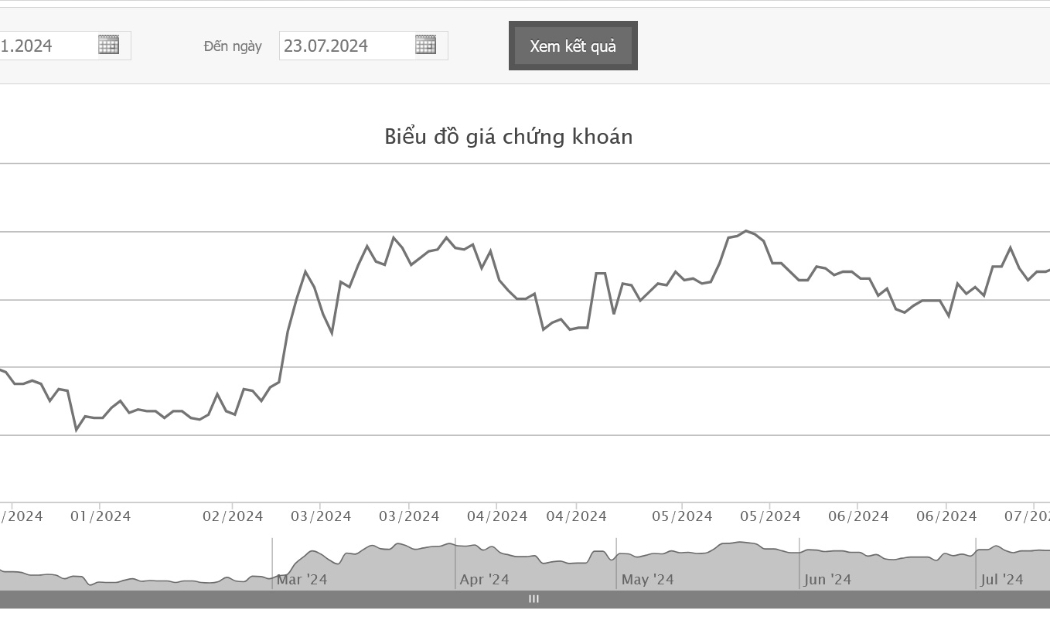
Task: Select Jun '24 in the navigator timeline
Action: 827,579
